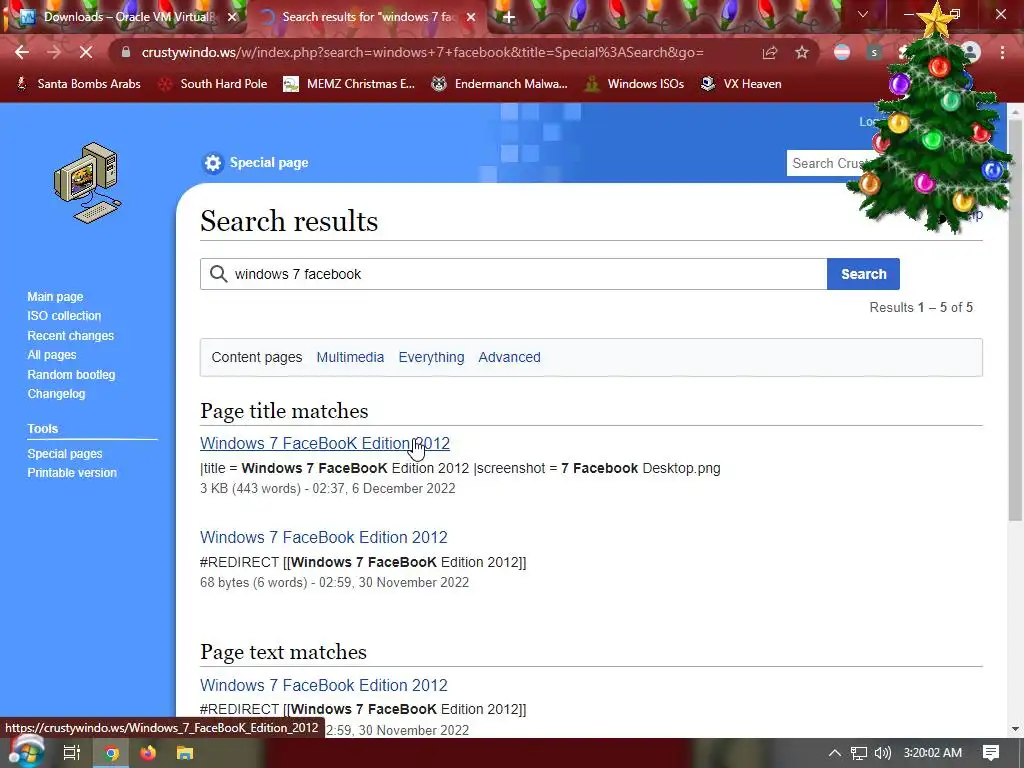Open the striped flag extension icon

coord(842,52)
